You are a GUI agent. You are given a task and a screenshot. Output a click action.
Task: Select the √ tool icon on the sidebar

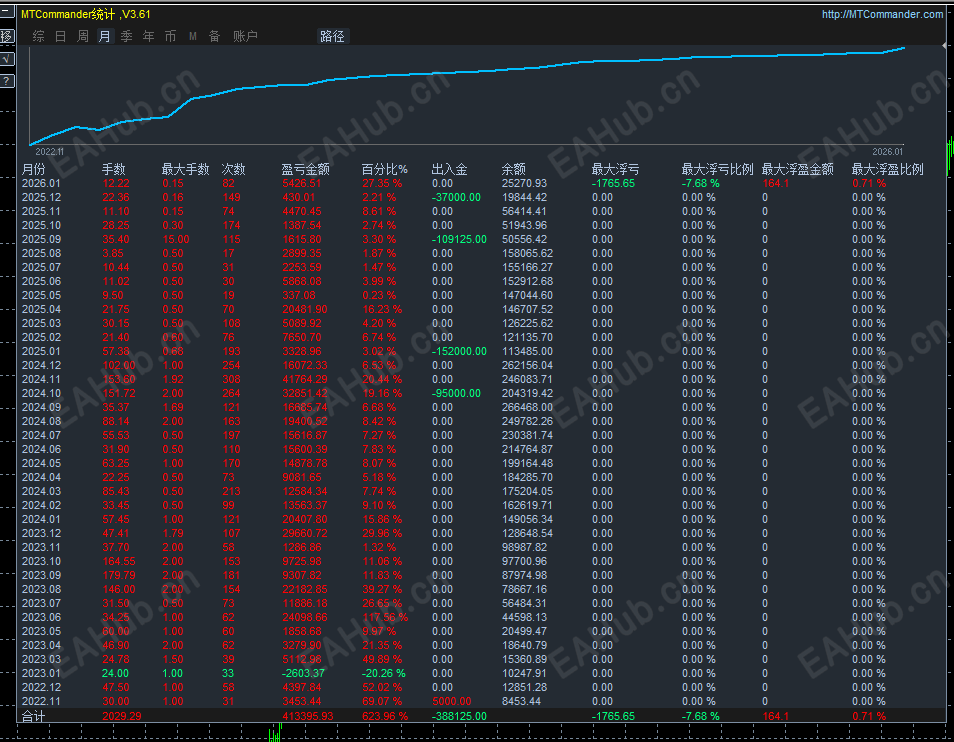[x=5, y=59]
